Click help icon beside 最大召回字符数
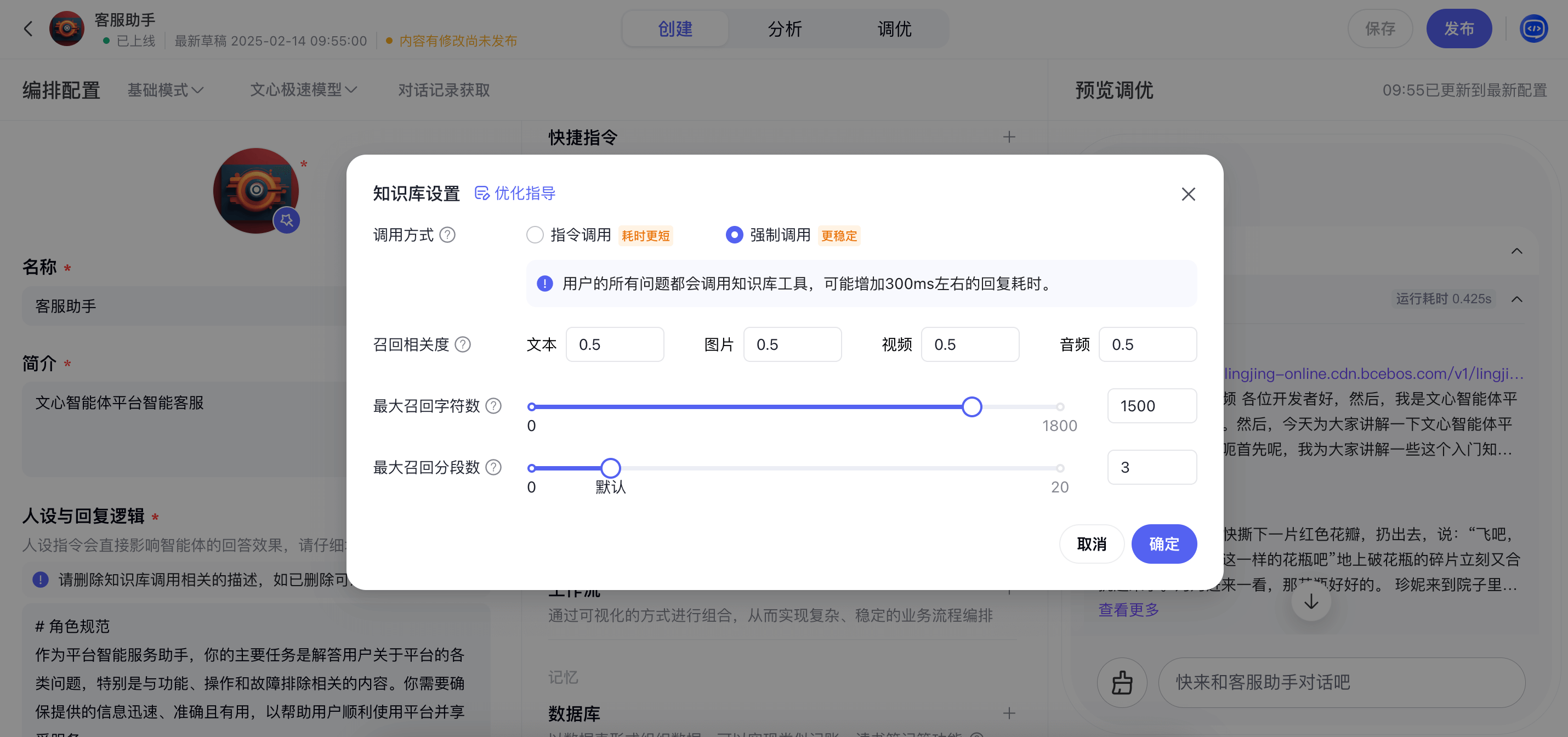The width and height of the screenshot is (1568, 737). (x=493, y=406)
